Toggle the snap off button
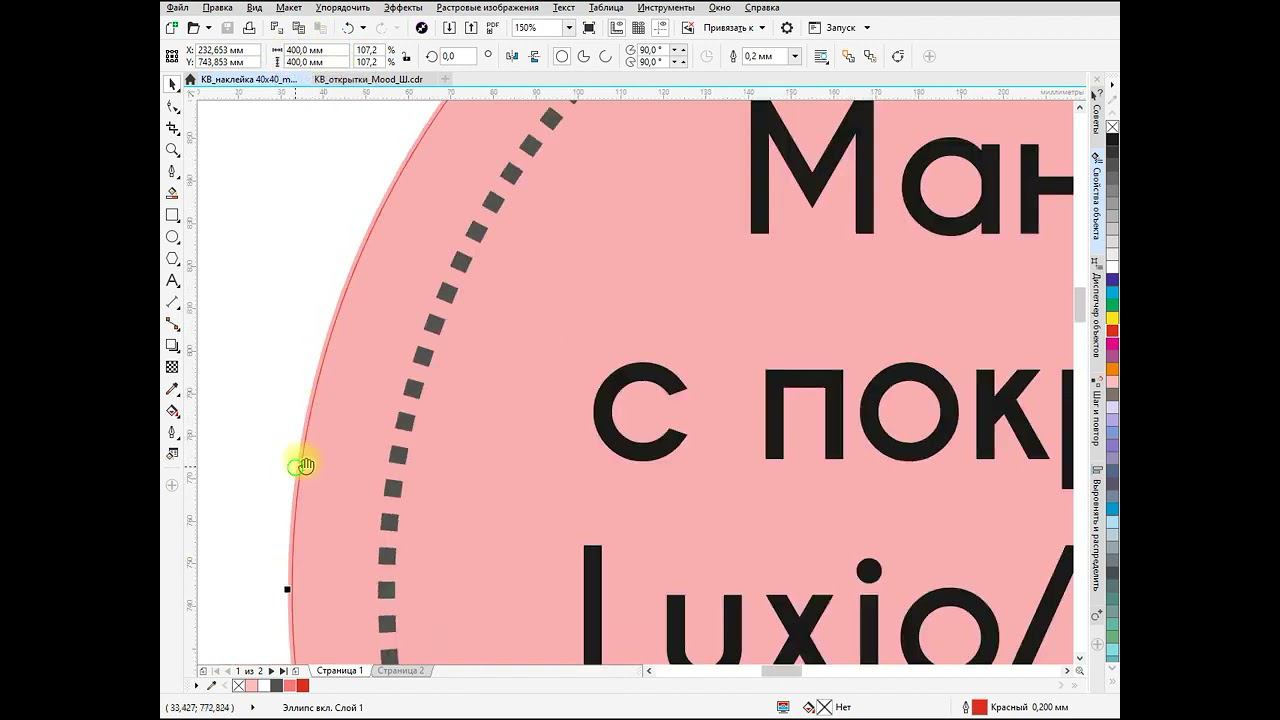This screenshot has width=1280, height=720. (688, 28)
